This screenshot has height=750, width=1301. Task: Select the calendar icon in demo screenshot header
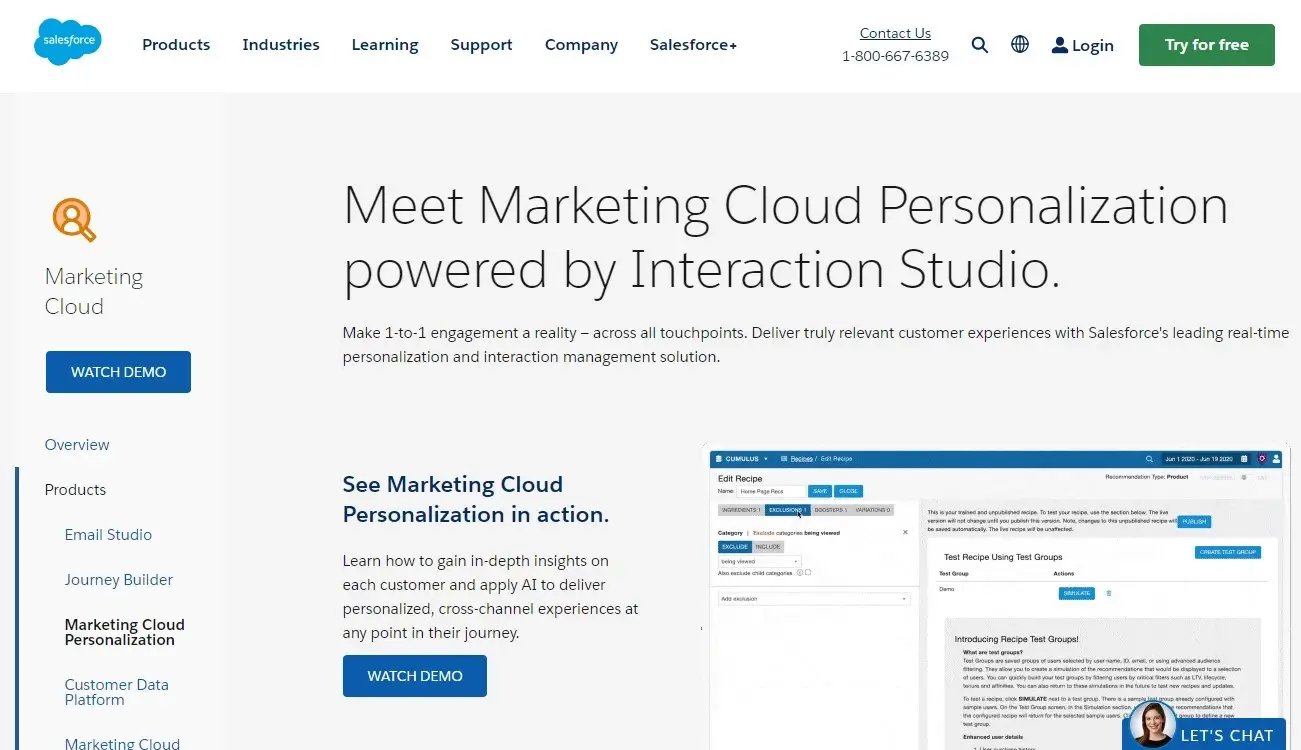[1244, 459]
